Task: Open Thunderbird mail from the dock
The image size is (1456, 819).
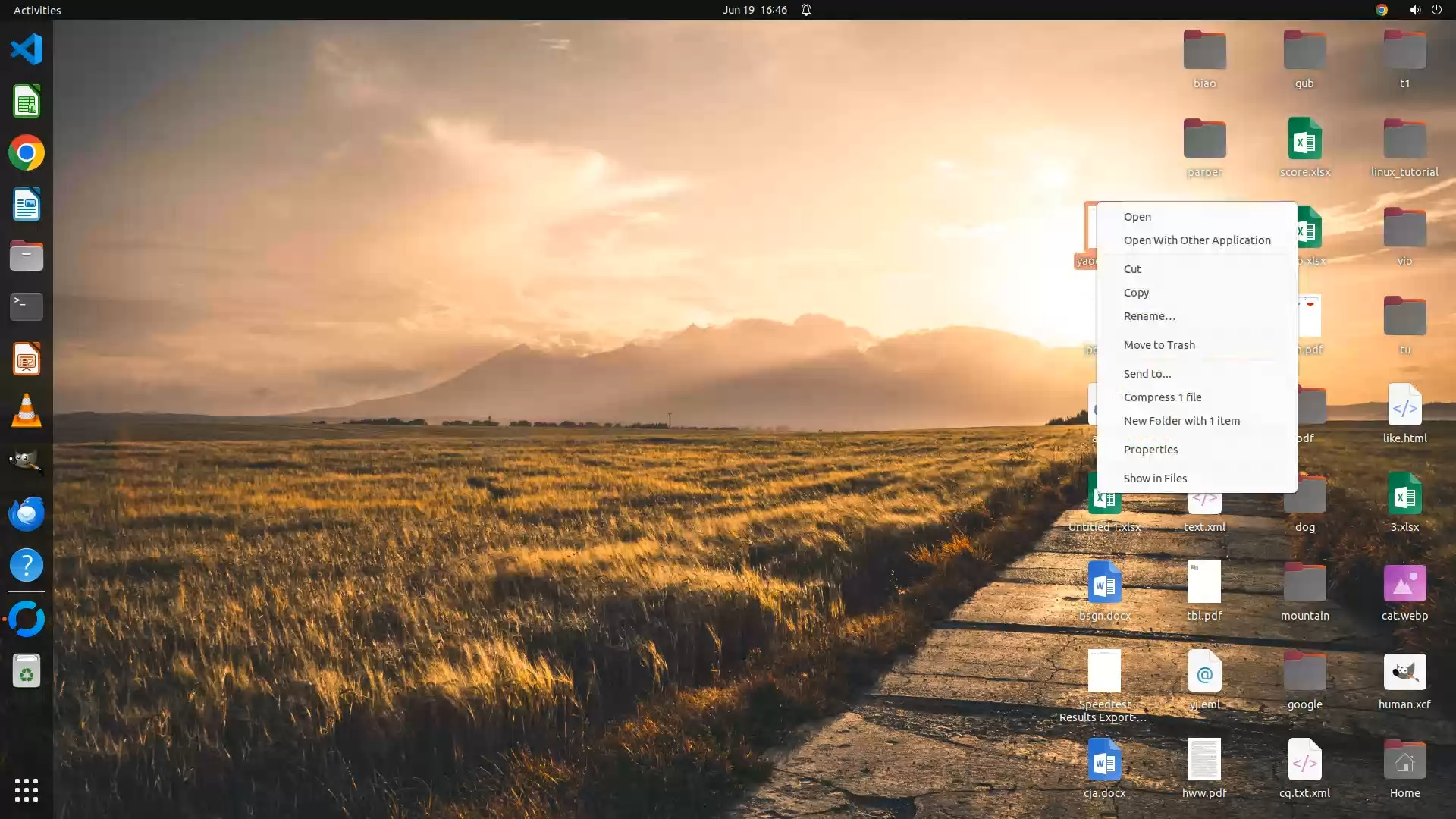Action: [27, 513]
